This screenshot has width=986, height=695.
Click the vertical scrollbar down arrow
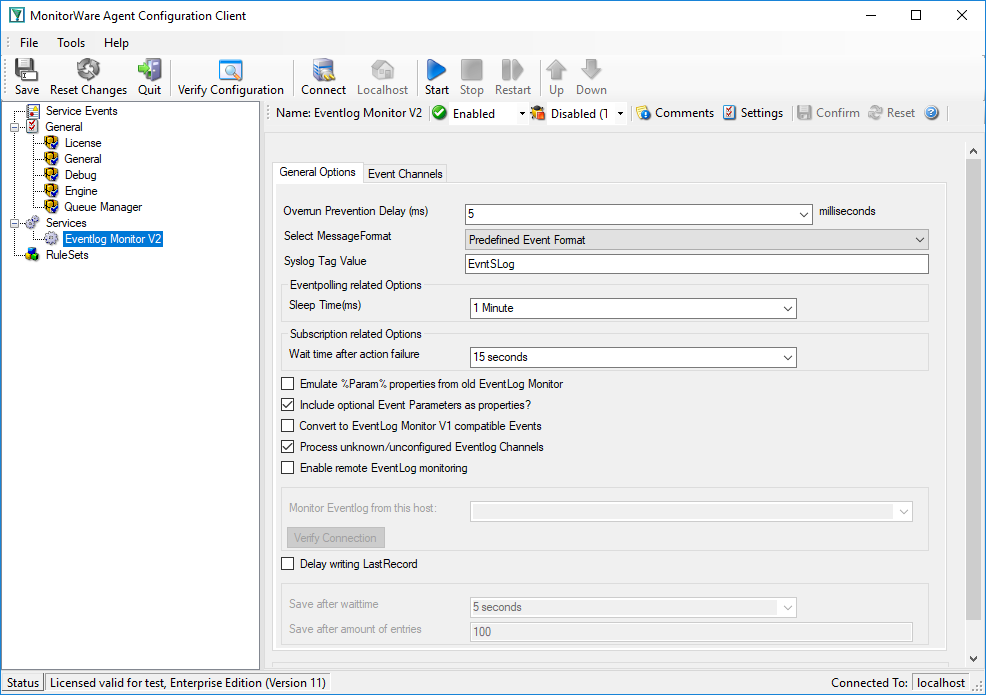[x=973, y=659]
